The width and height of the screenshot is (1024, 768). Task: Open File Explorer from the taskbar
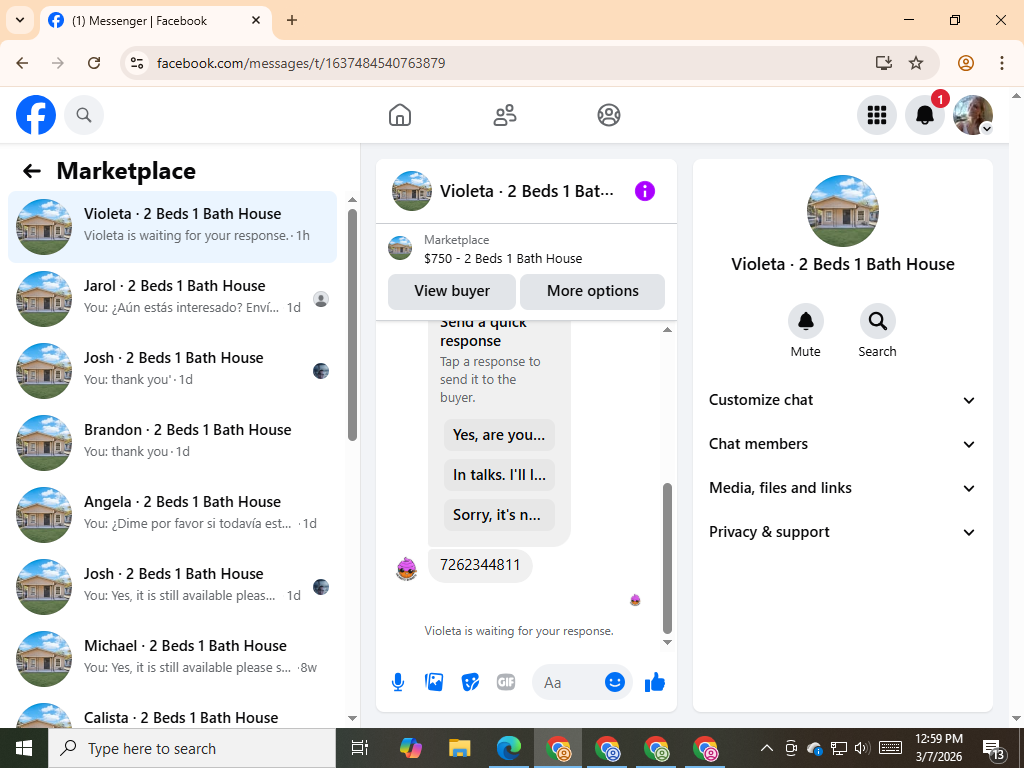click(x=460, y=748)
